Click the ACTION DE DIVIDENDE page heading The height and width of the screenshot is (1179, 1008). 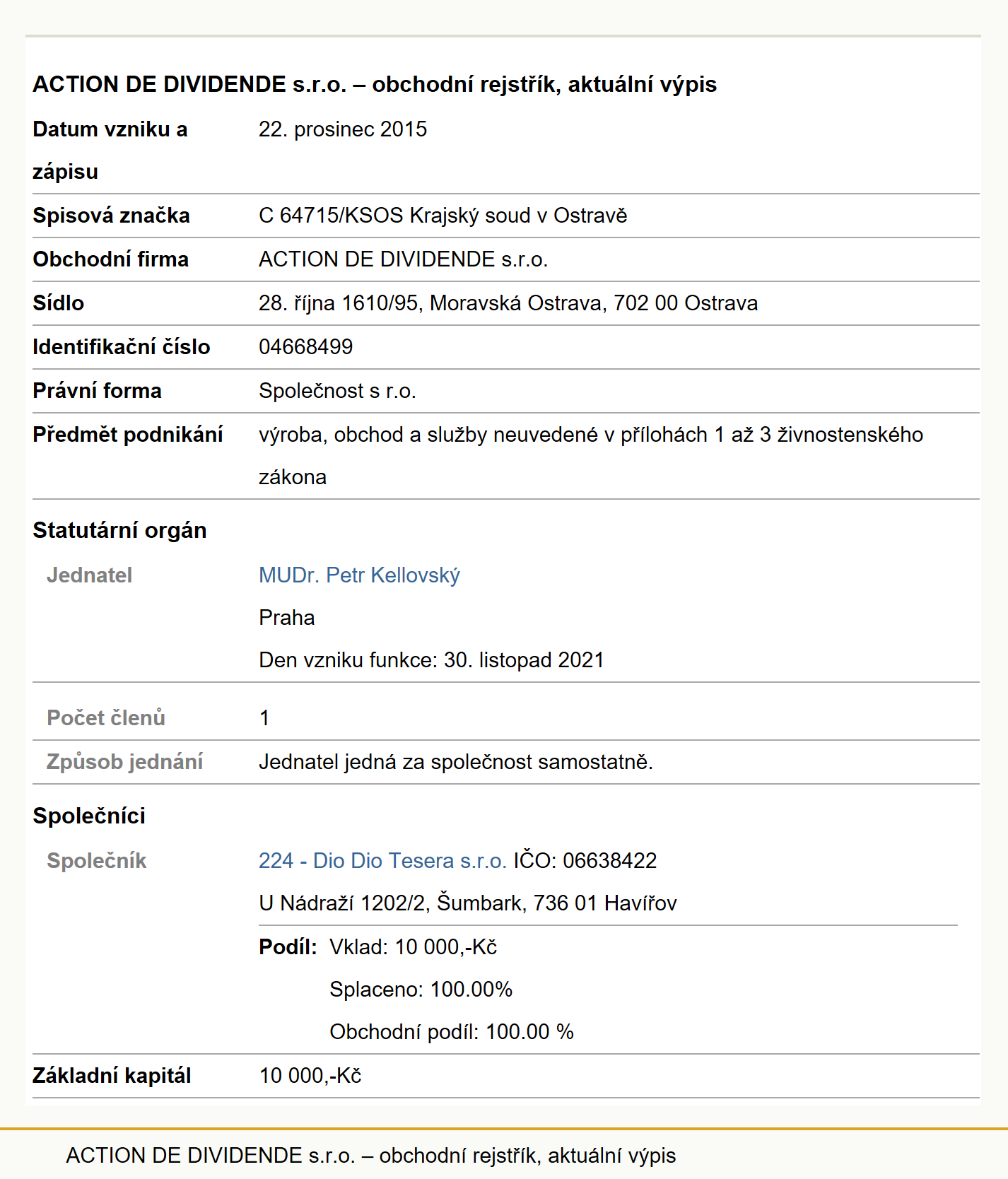coord(375,84)
